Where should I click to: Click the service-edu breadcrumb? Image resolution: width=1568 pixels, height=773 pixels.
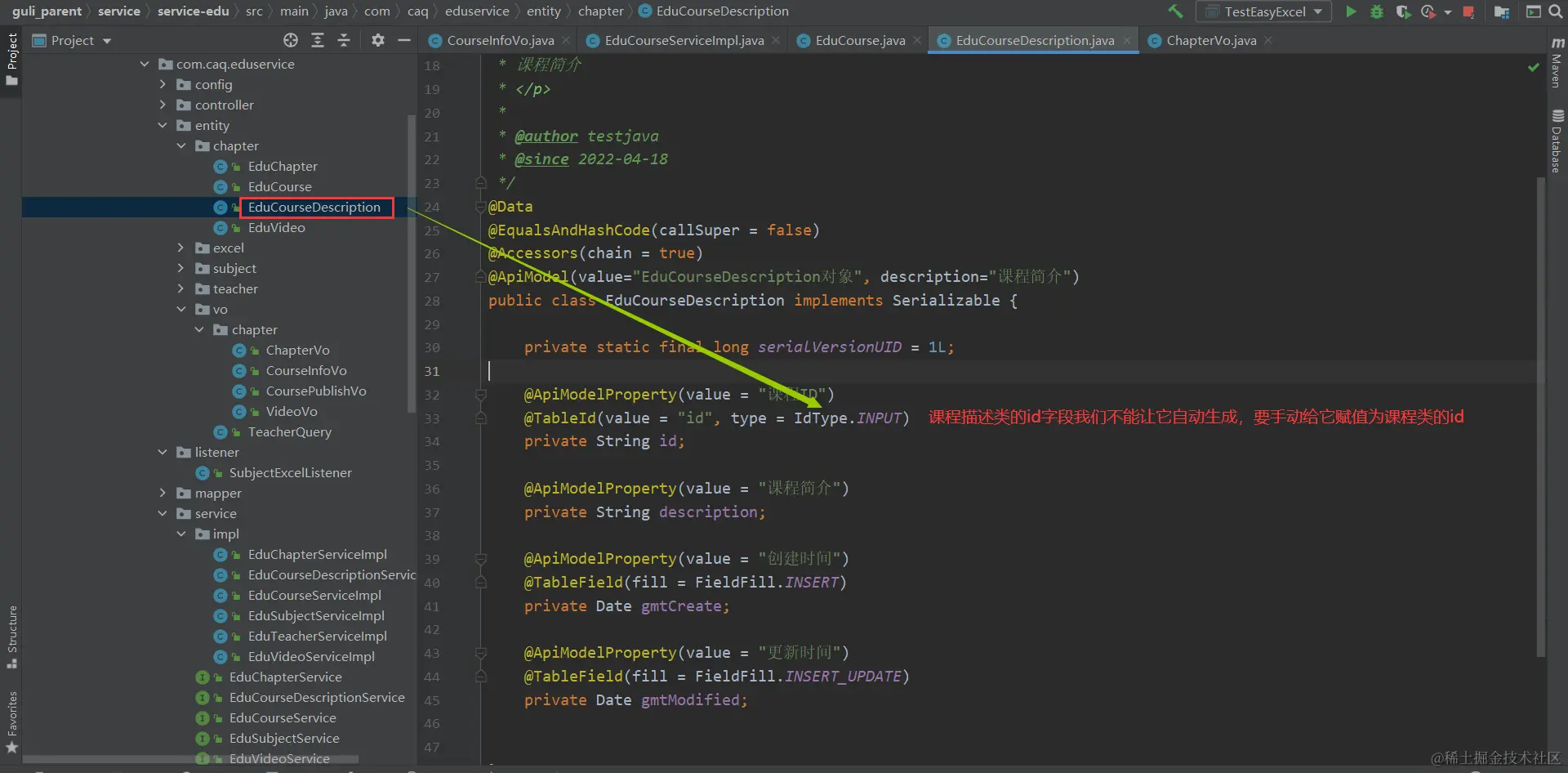193,11
